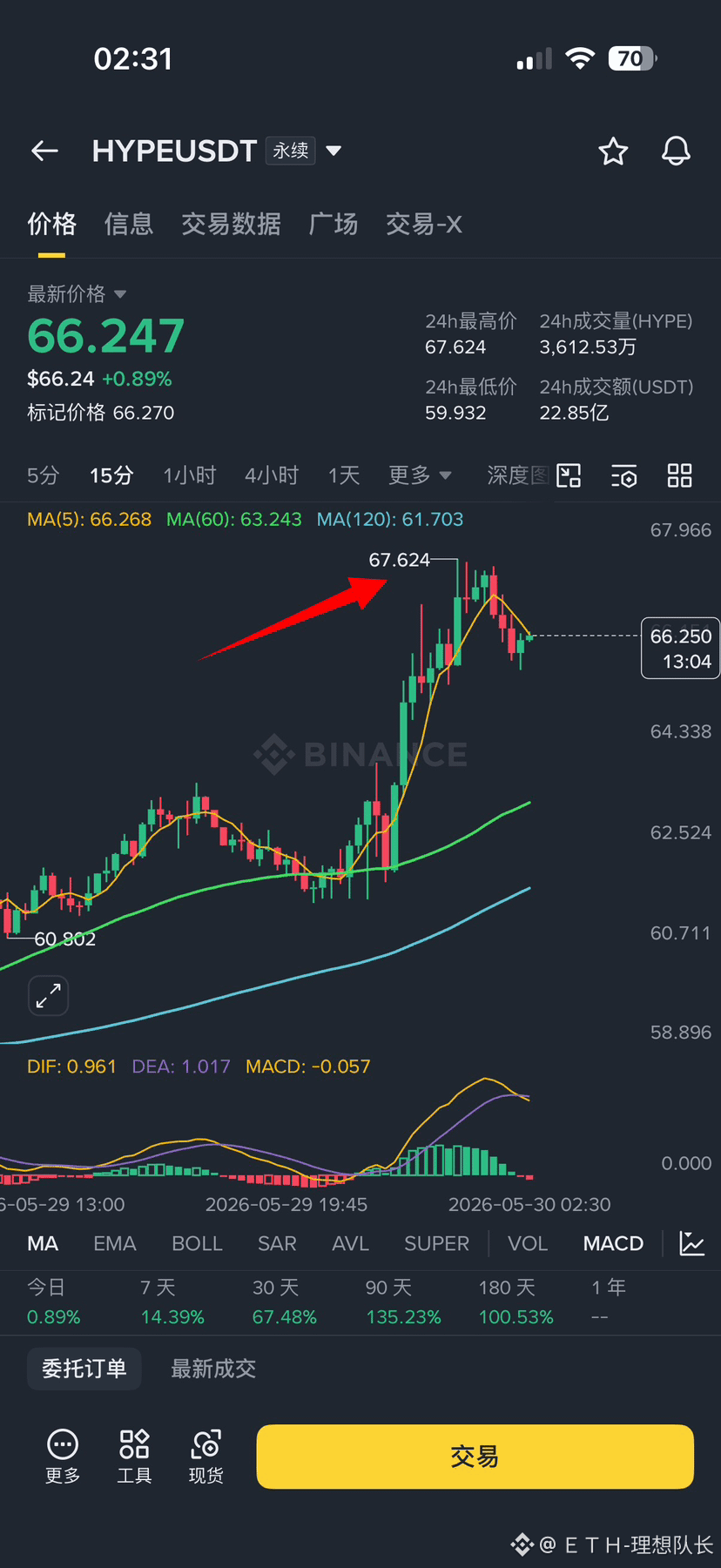Expand chart to fullscreen
Image resolution: width=721 pixels, height=1568 pixels.
(48, 995)
